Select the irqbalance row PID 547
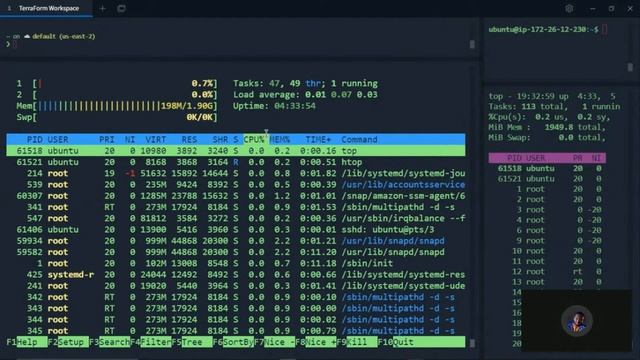The width and height of the screenshot is (640, 360). (x=236, y=218)
